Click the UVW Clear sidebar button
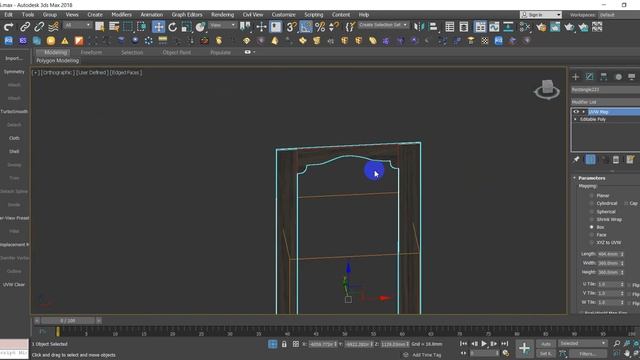 (x=14, y=284)
